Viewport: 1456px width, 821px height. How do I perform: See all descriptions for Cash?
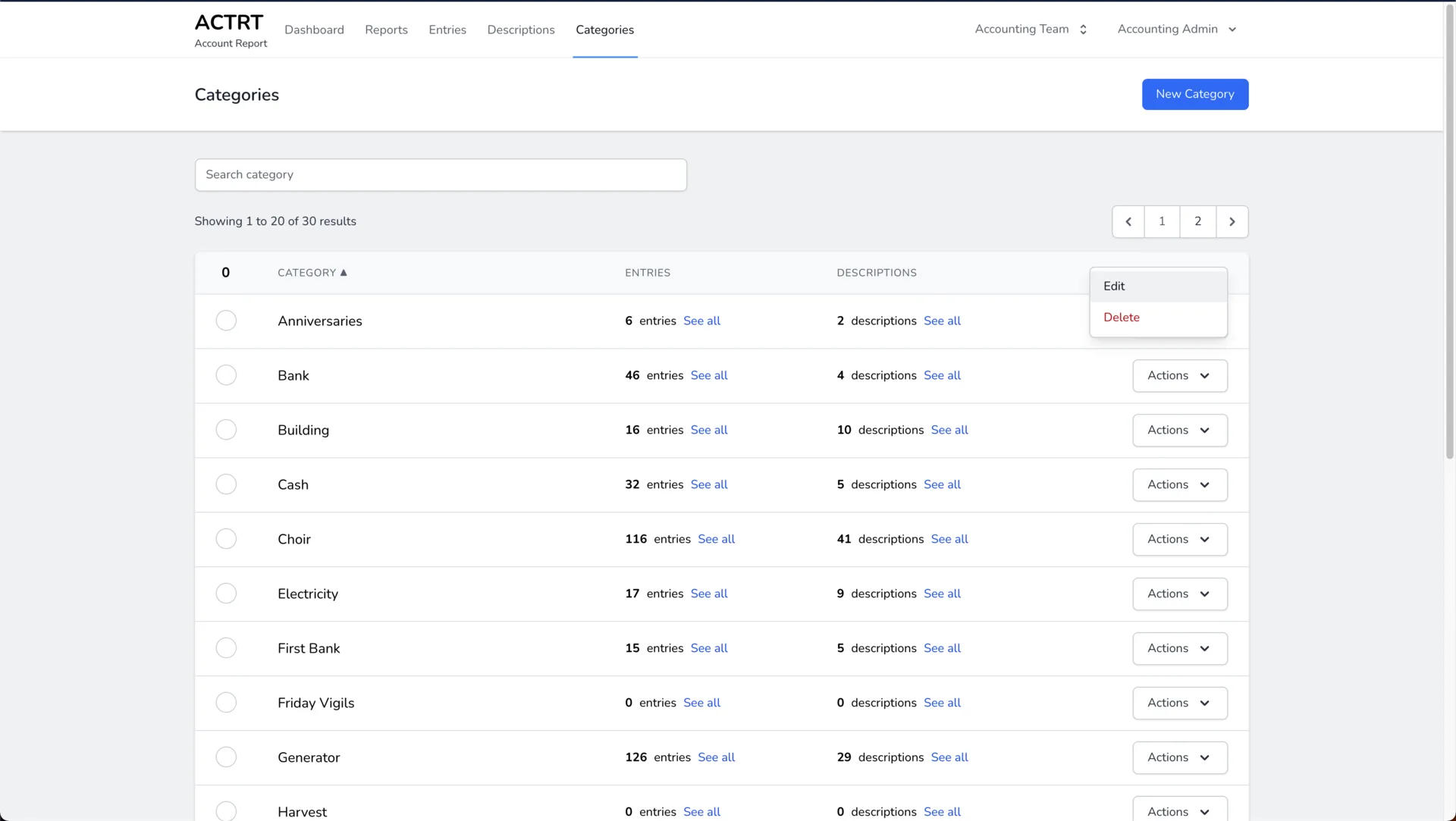point(942,484)
